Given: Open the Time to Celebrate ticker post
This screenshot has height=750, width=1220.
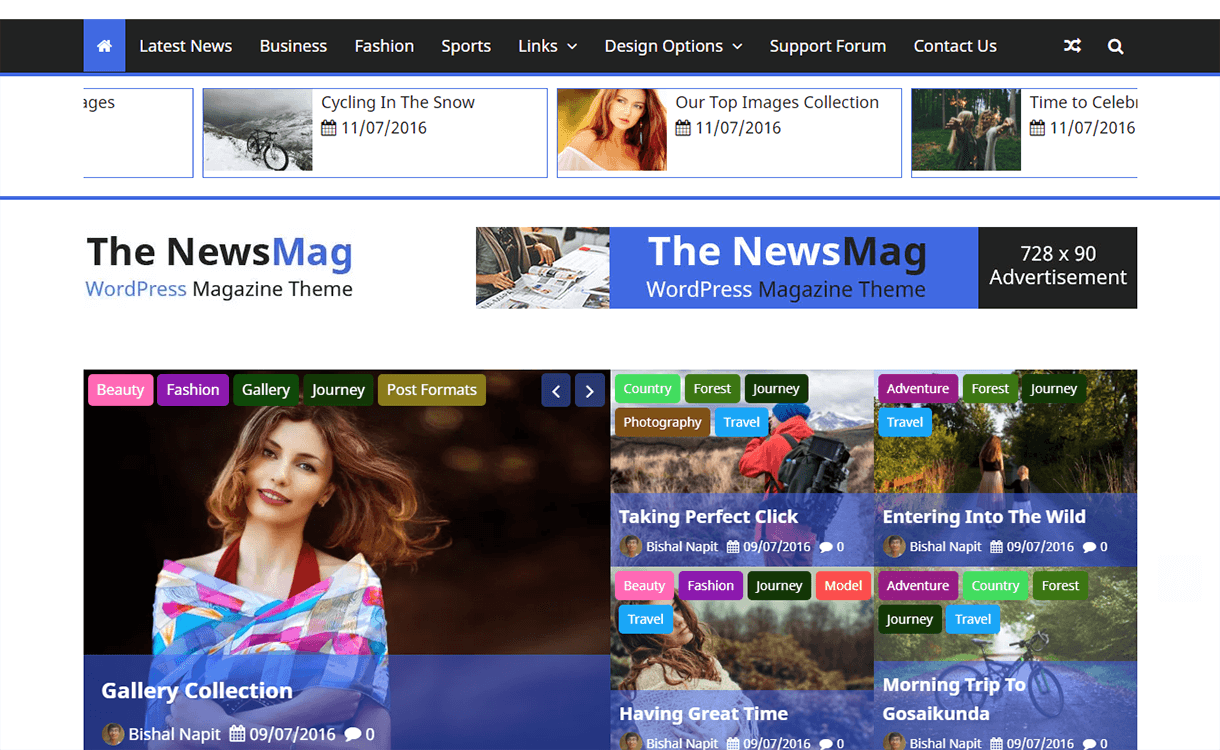Looking at the screenshot, I should coord(1083,102).
